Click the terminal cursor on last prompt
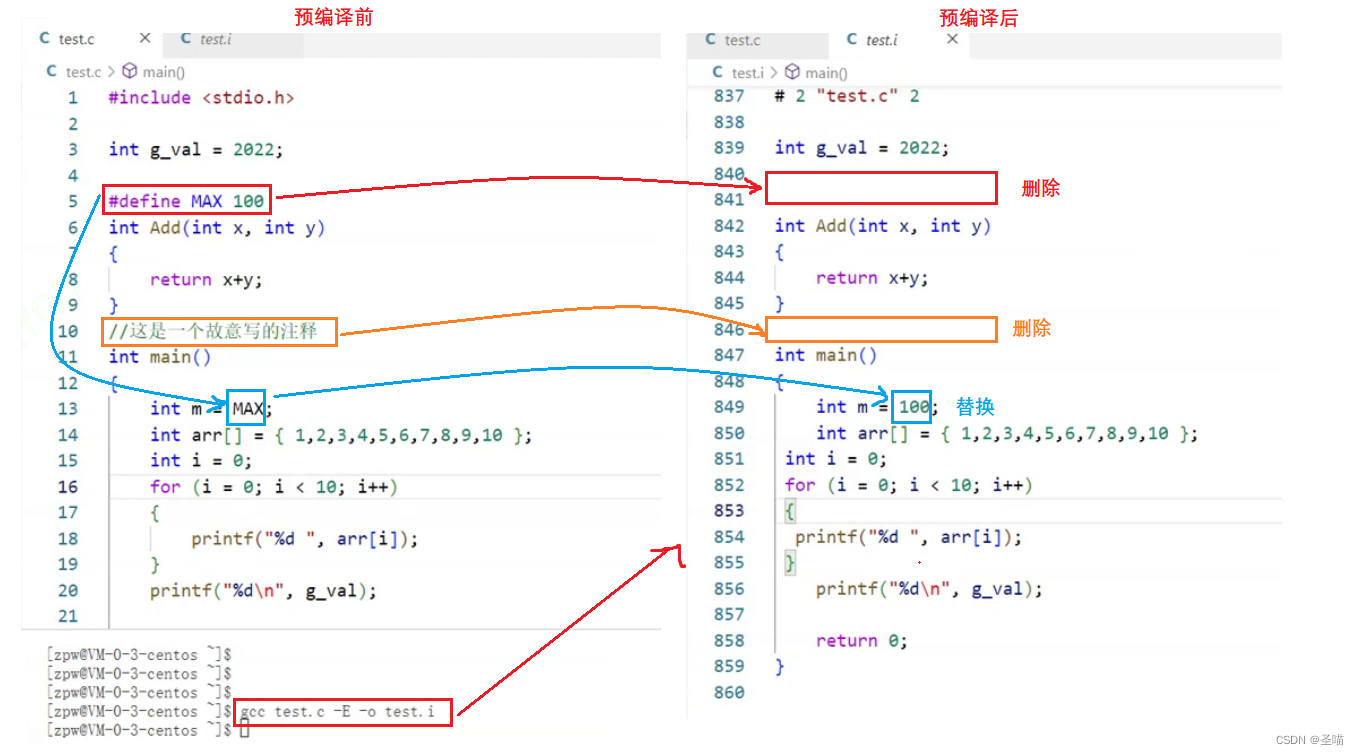1359x755 pixels. 244,732
